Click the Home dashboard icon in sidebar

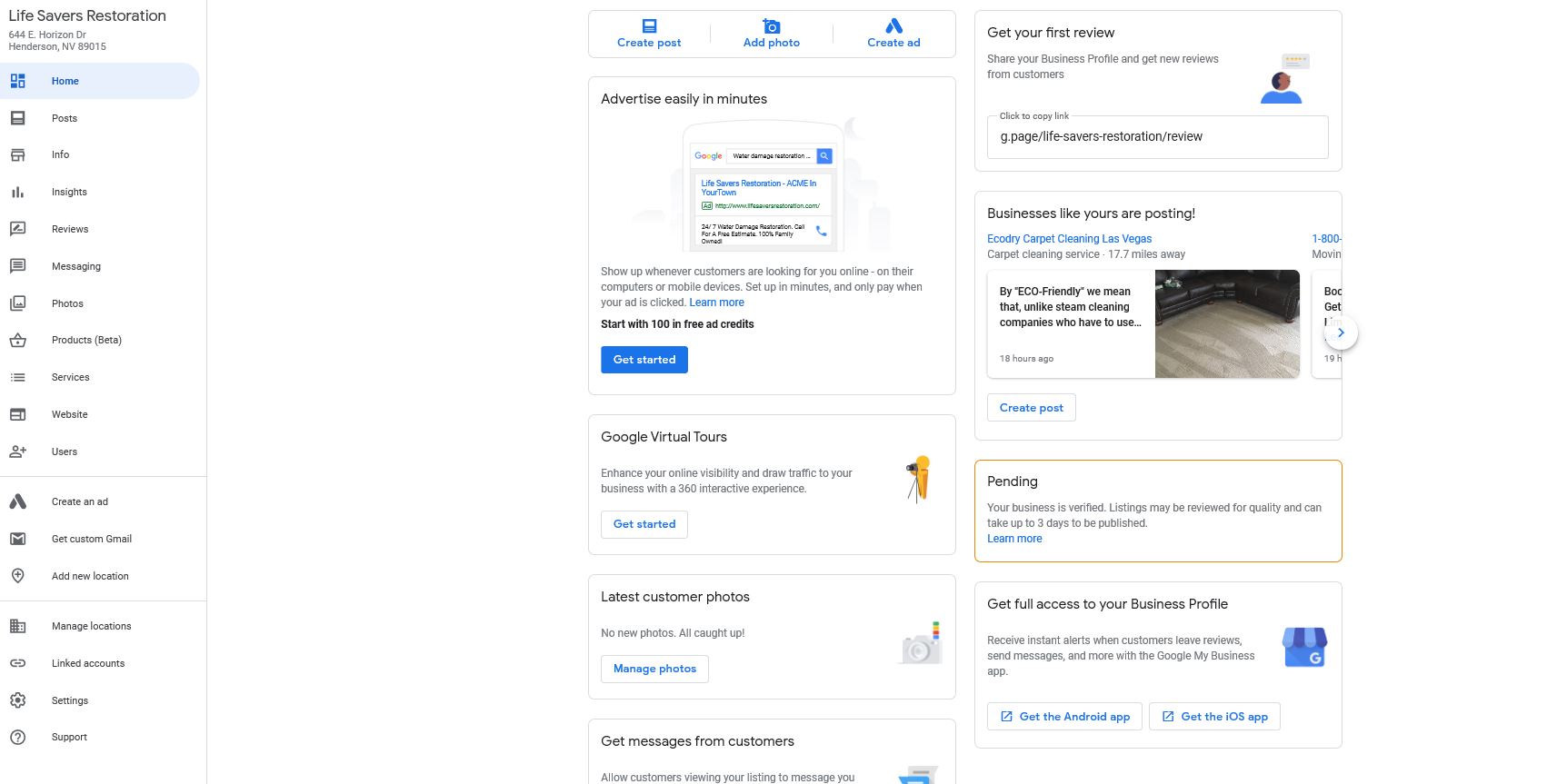(x=17, y=81)
